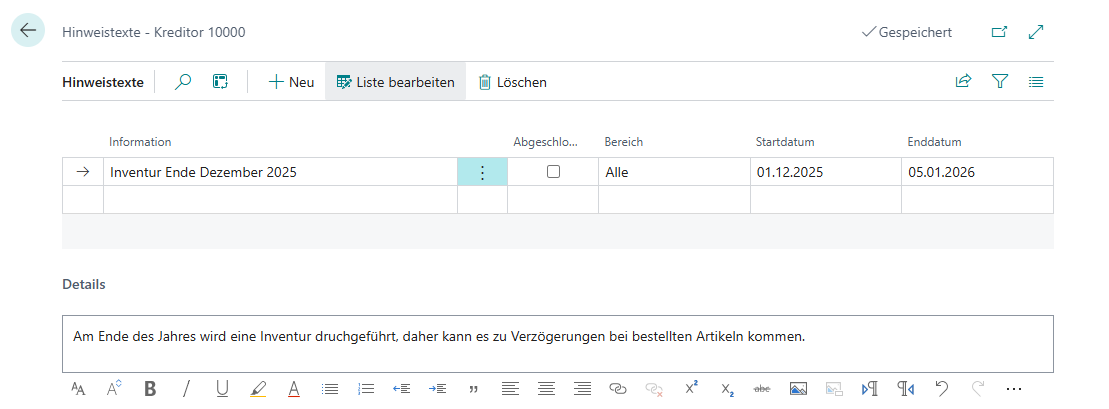
Task: Increase the paragraph indent
Action: coord(438,388)
